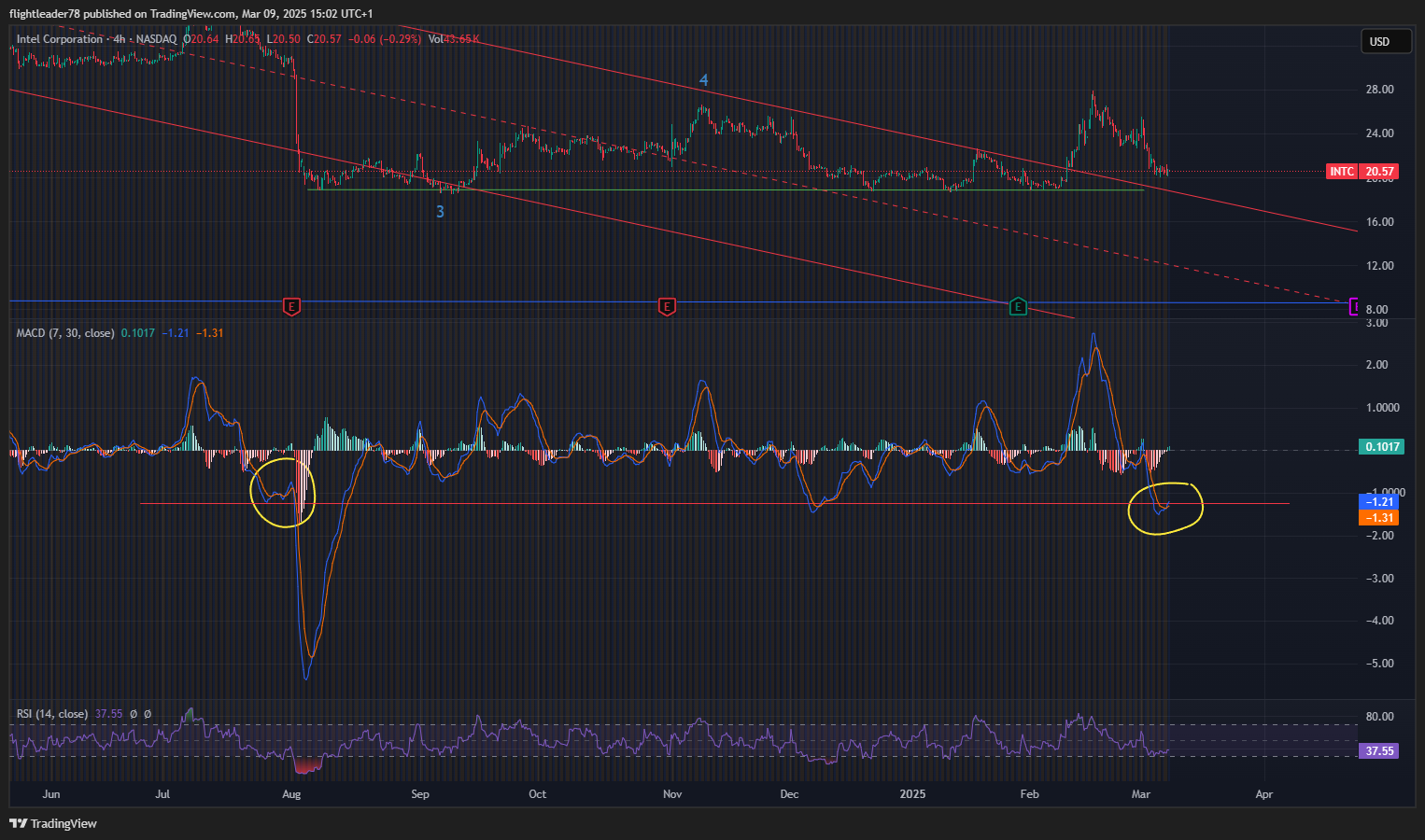Screen dimensions: 1425x840
Task: Click the wave label 4 on the chart
Action: coord(704,80)
